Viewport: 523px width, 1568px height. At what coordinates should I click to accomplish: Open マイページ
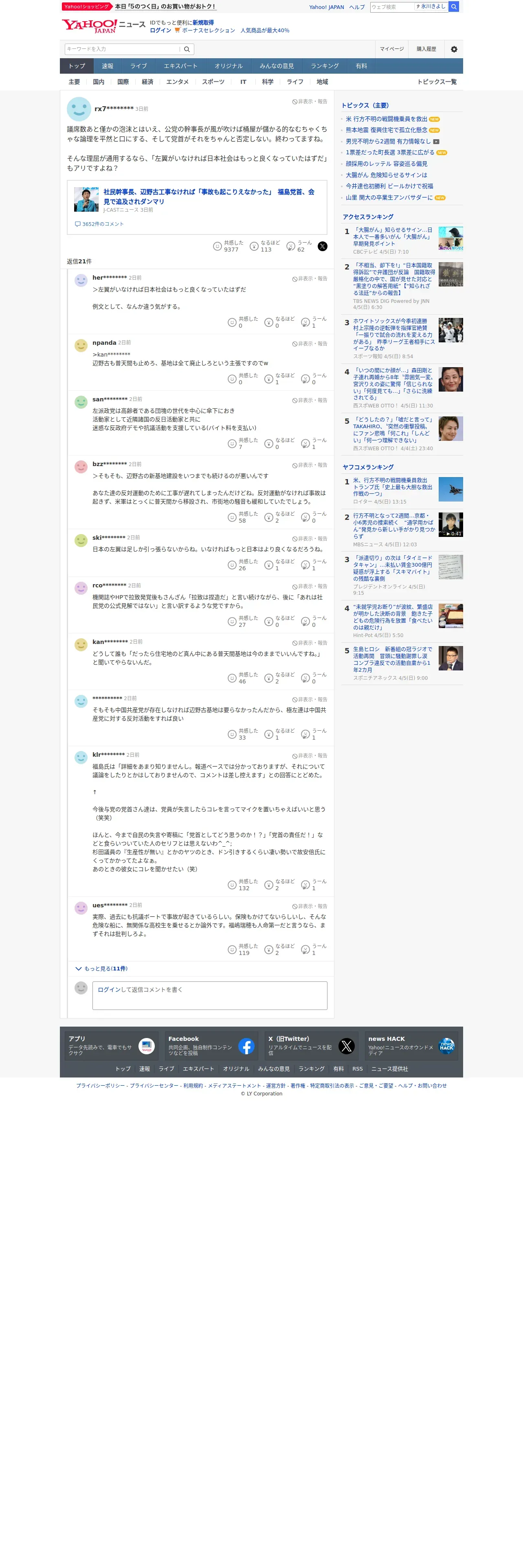tap(391, 49)
